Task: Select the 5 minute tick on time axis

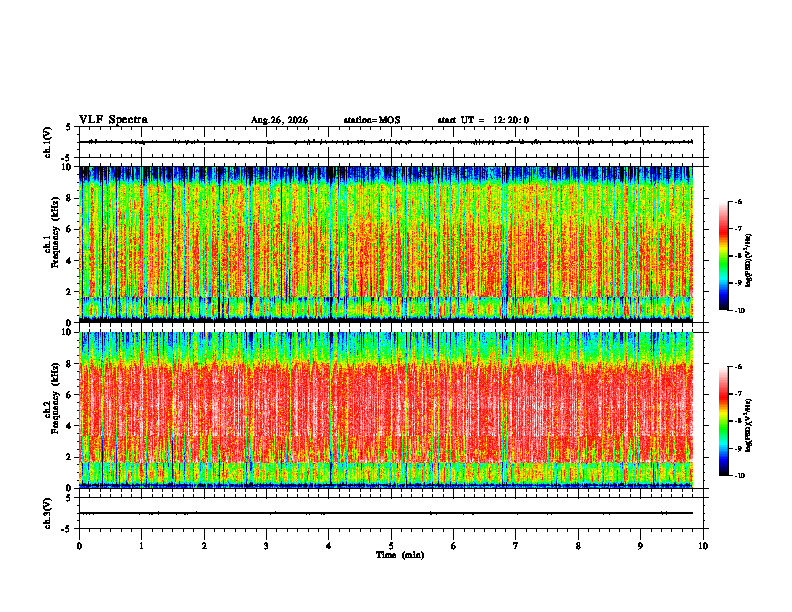Action: (391, 546)
